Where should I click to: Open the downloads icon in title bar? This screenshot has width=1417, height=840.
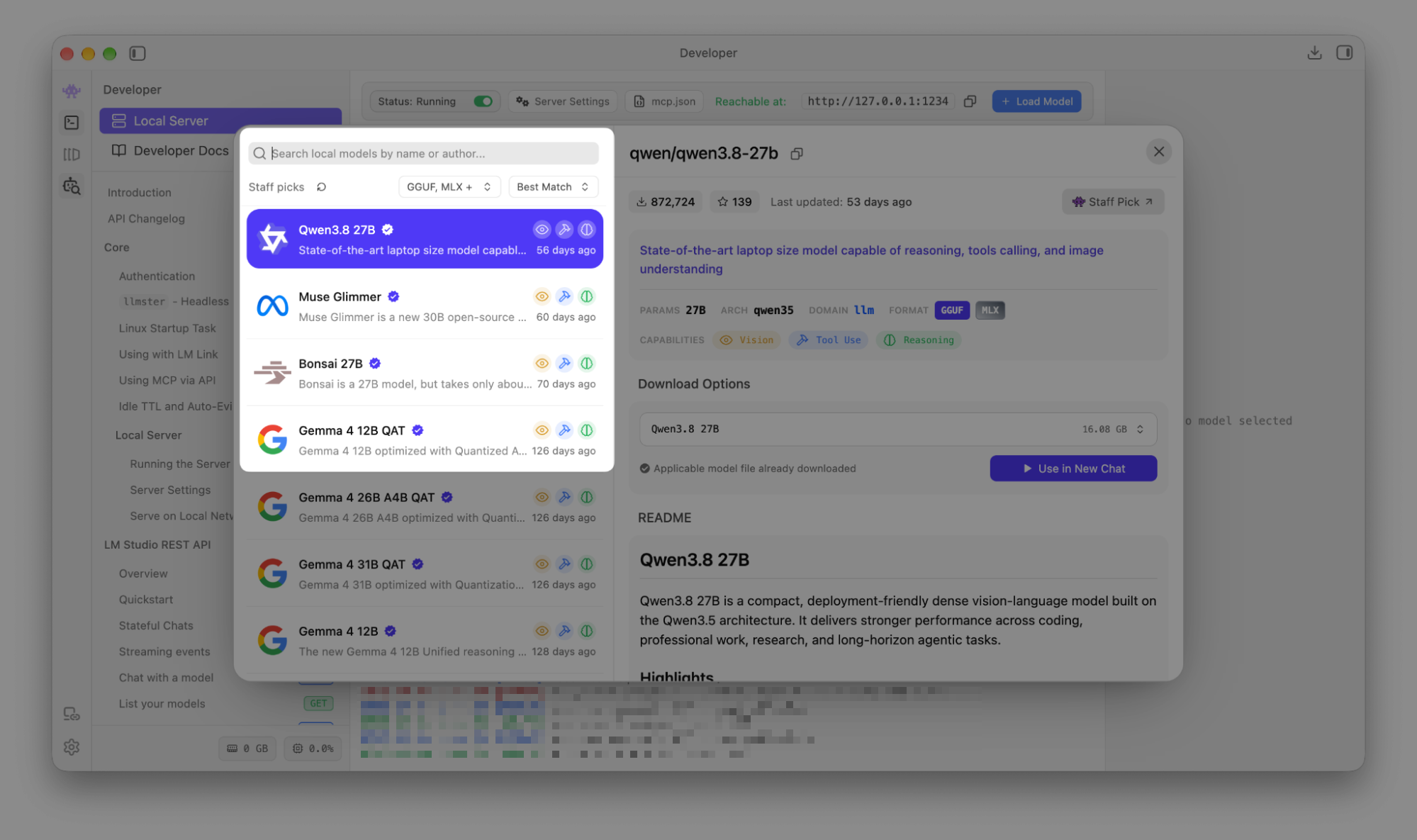click(x=1314, y=53)
